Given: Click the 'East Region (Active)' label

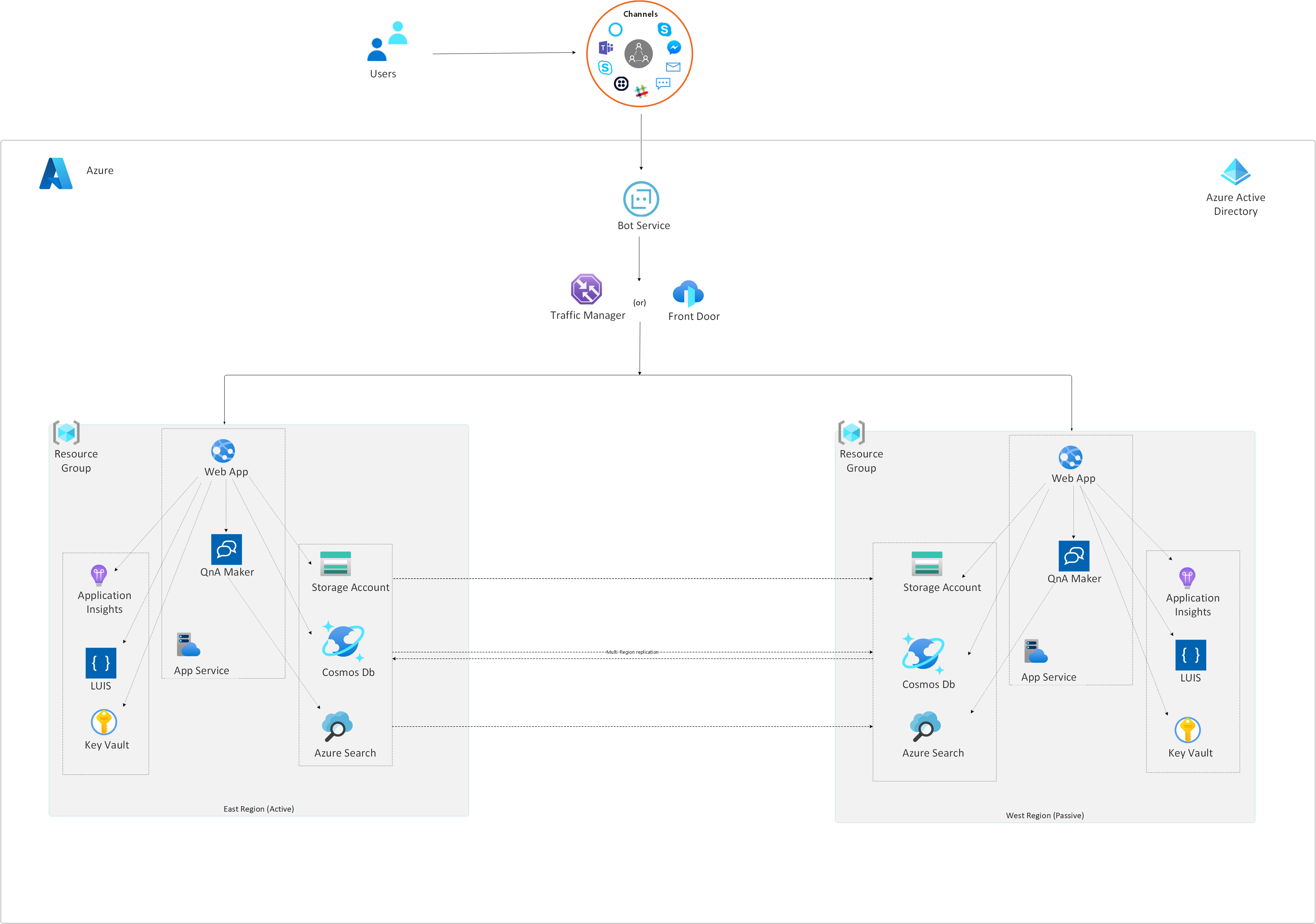Looking at the screenshot, I should (259, 809).
